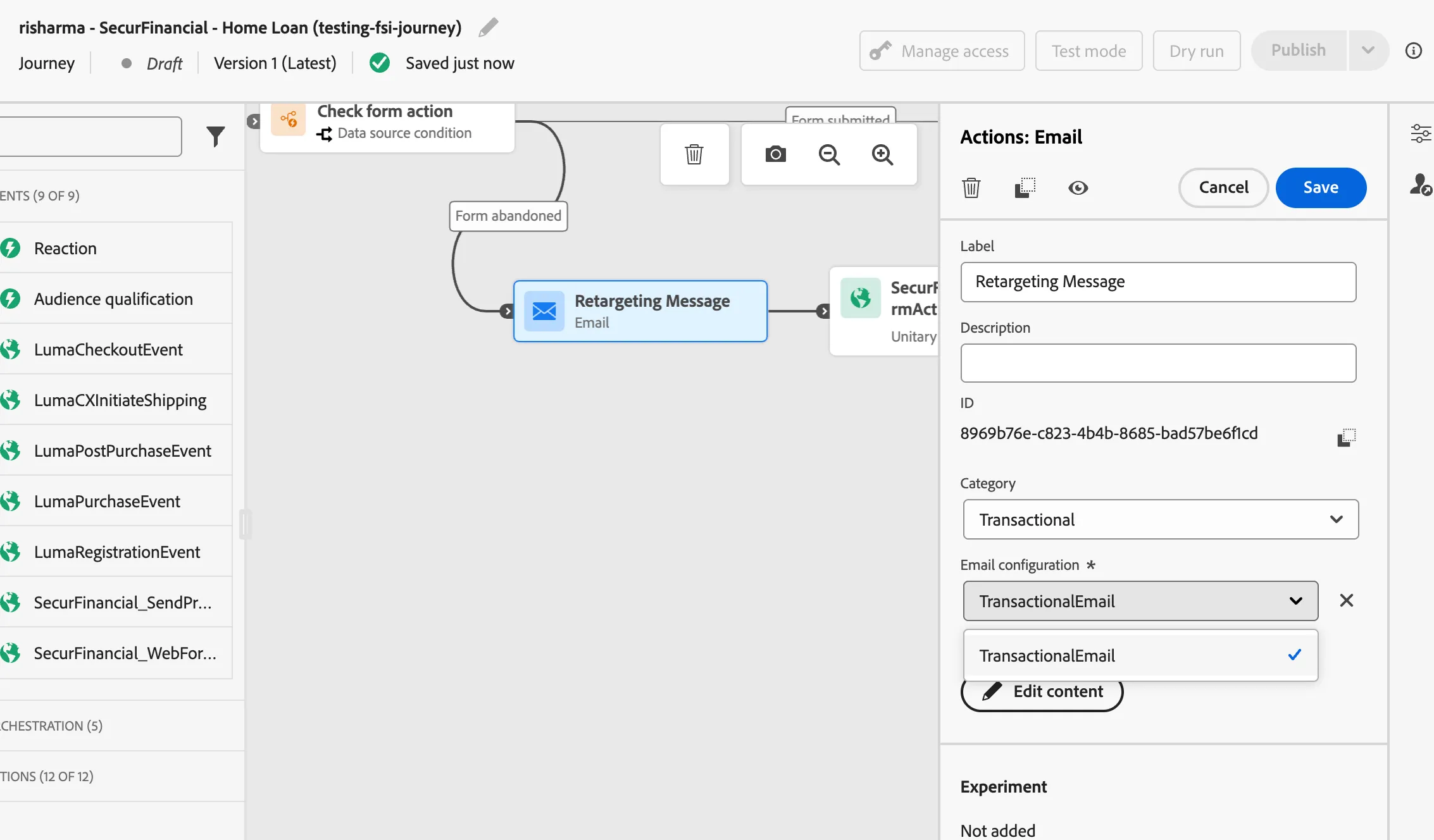This screenshot has height=840, width=1434.
Task: Click the Save button
Action: (1321, 187)
